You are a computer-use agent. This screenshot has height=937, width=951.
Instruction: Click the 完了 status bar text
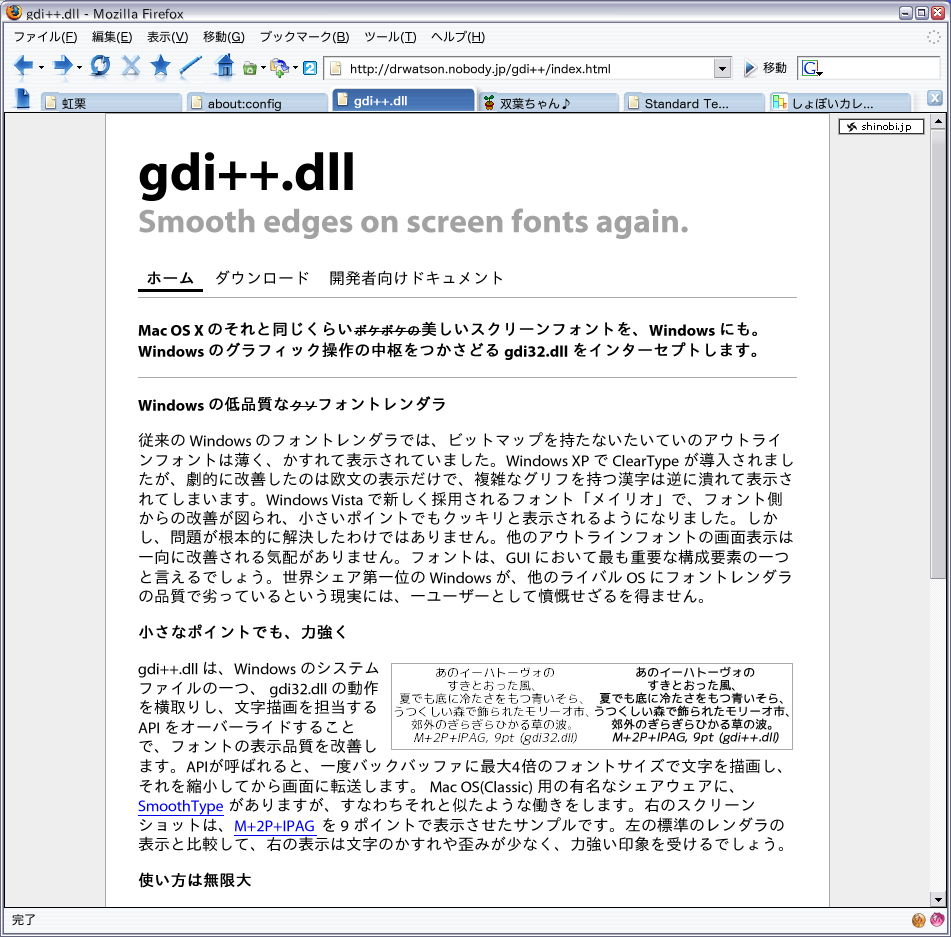[x=24, y=919]
